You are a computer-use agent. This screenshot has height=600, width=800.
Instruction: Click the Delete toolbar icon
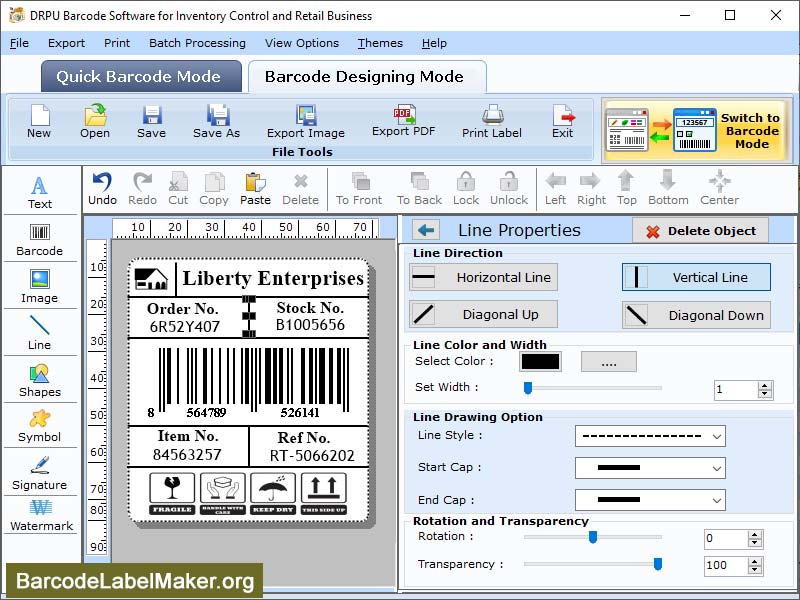[x=301, y=189]
